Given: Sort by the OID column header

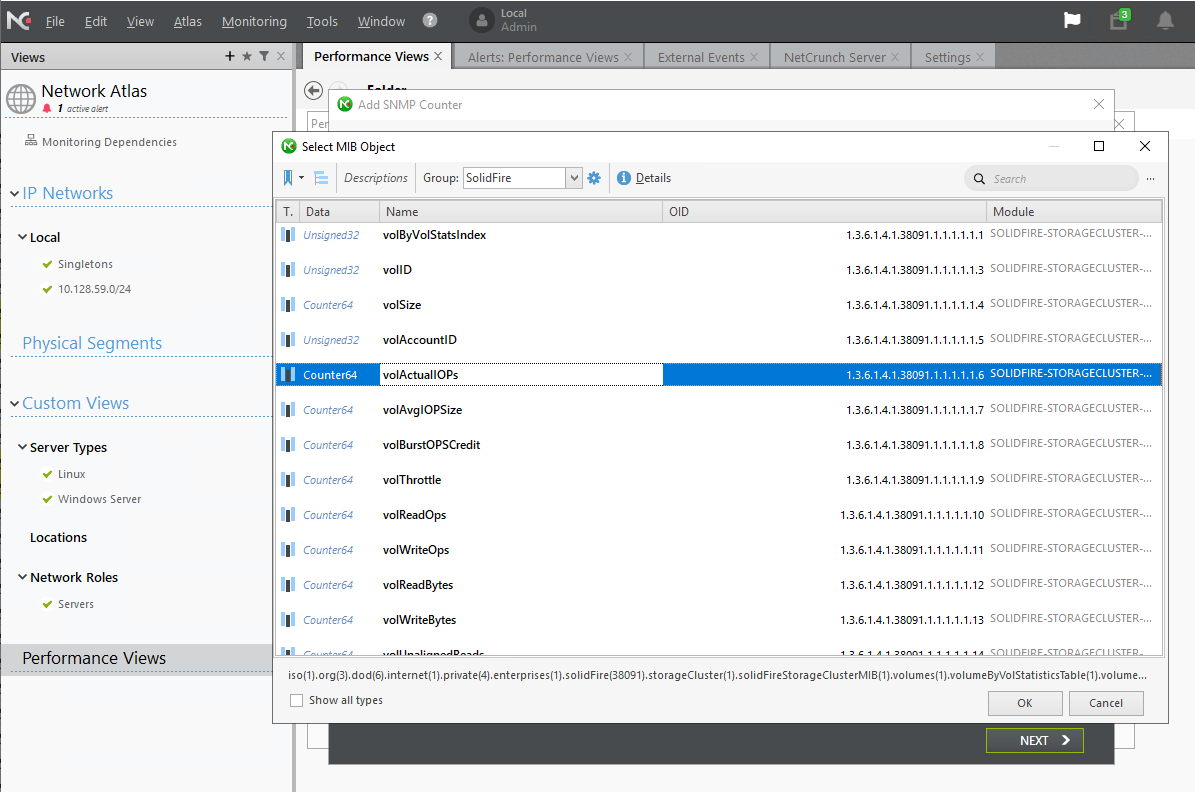Looking at the screenshot, I should (825, 212).
